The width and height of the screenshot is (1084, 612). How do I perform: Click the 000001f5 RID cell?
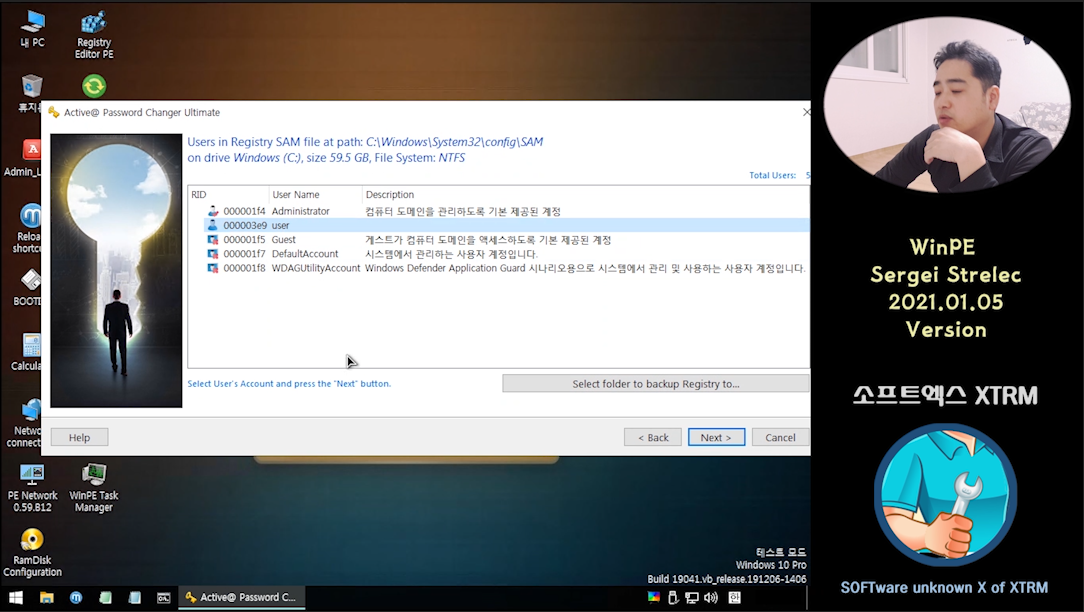point(244,240)
